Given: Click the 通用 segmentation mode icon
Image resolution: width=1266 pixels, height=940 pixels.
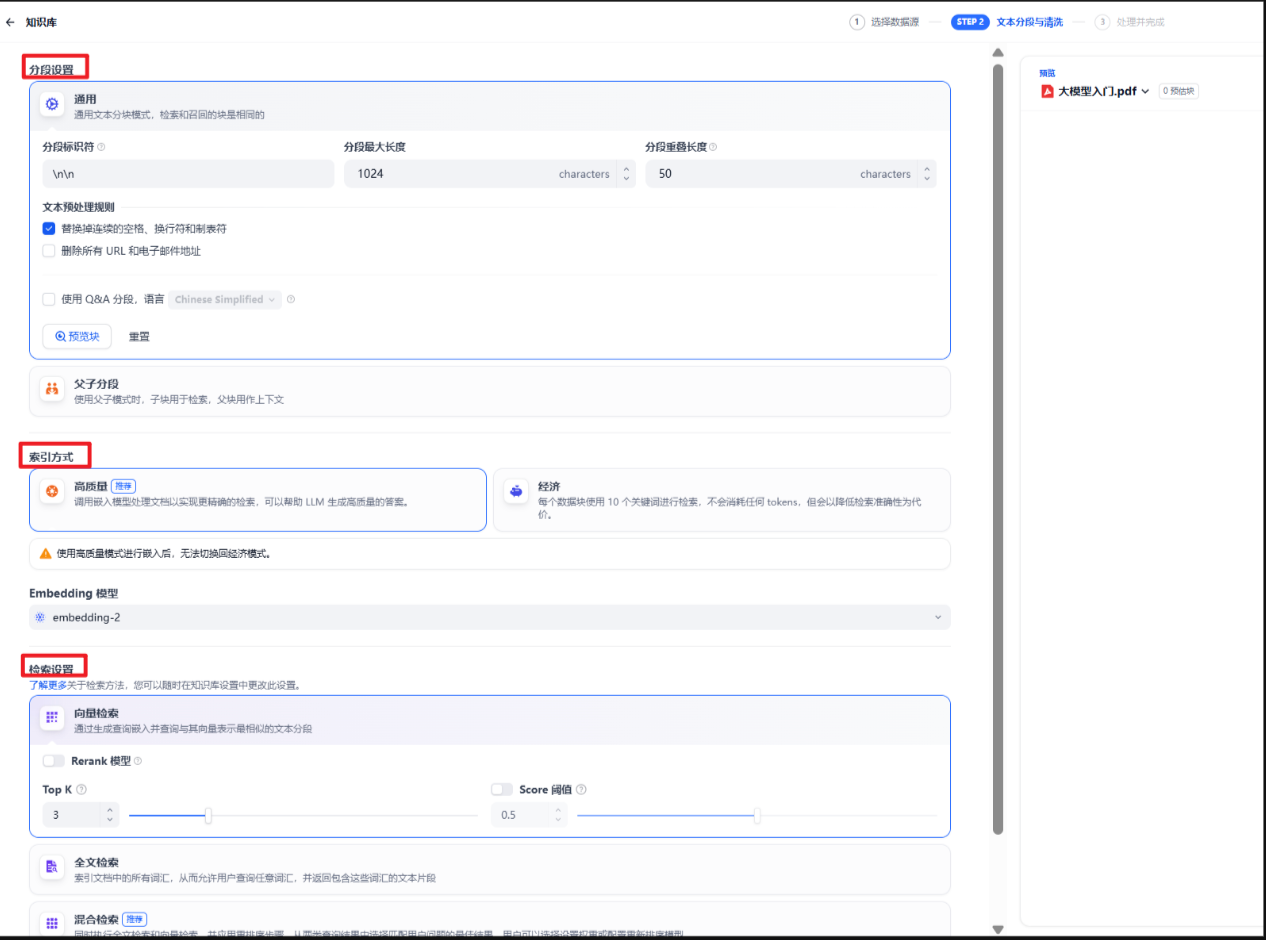Looking at the screenshot, I should 52,104.
